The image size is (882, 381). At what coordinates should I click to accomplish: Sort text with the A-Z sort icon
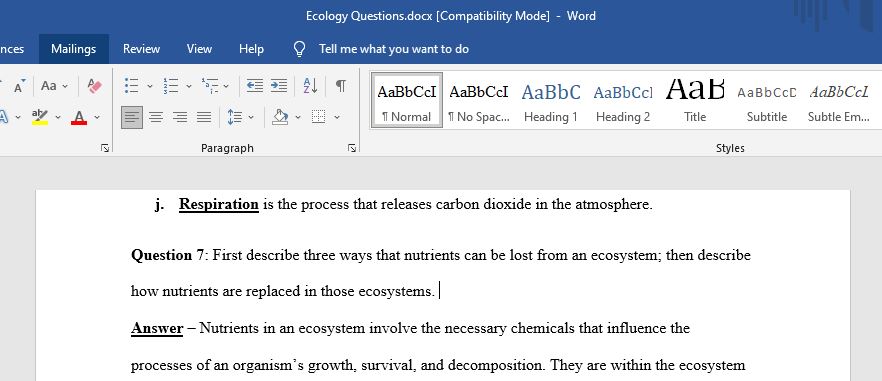click(310, 86)
